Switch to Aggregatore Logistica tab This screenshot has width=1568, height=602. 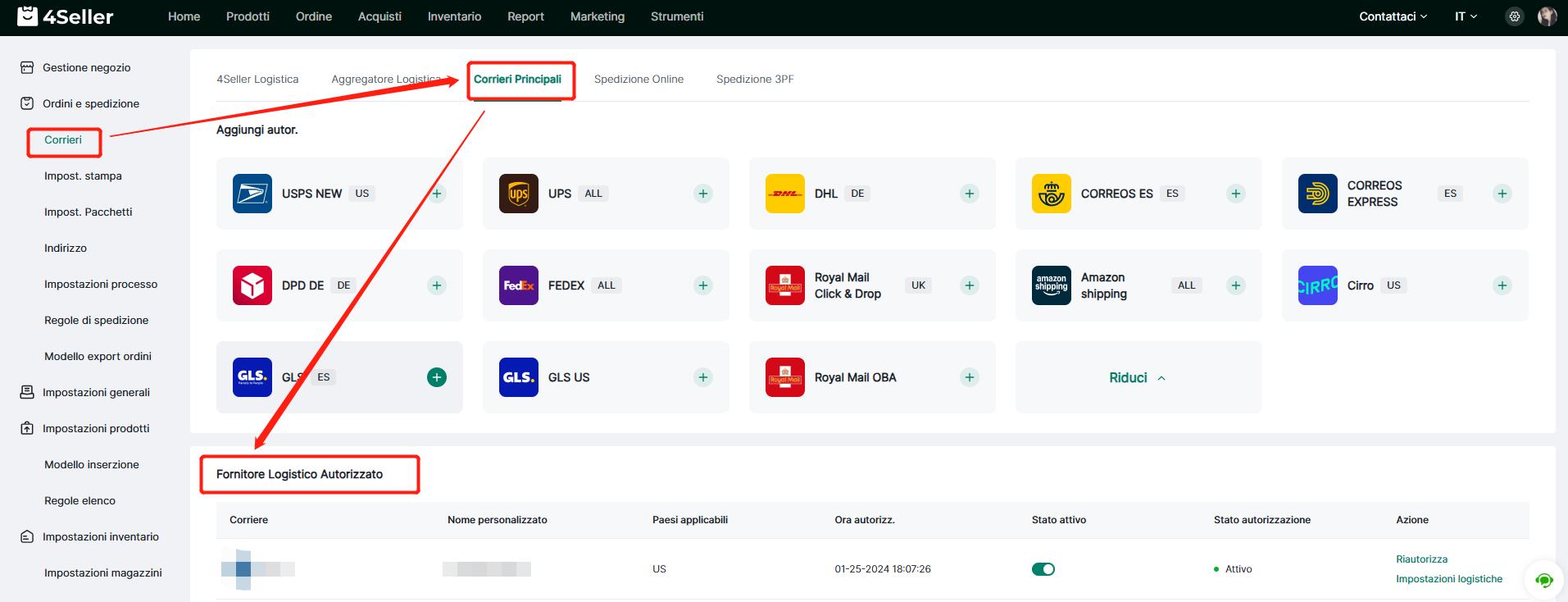click(x=386, y=79)
